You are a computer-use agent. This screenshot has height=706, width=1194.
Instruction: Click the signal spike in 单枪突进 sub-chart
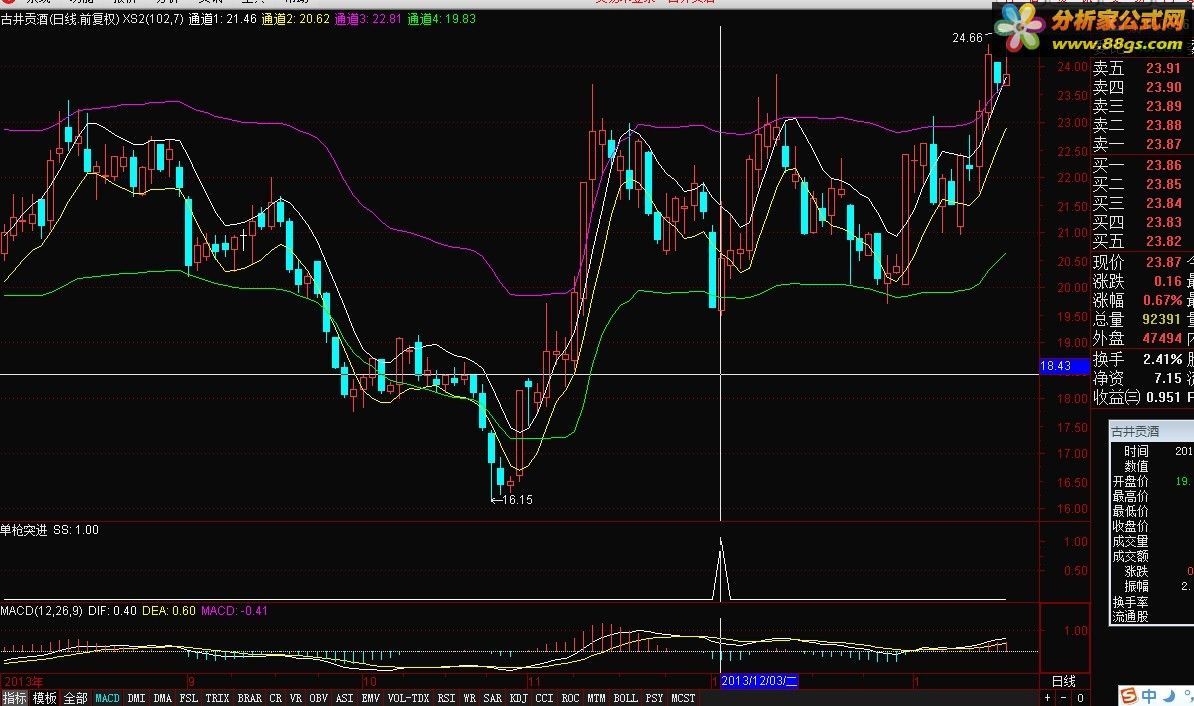tap(720, 567)
